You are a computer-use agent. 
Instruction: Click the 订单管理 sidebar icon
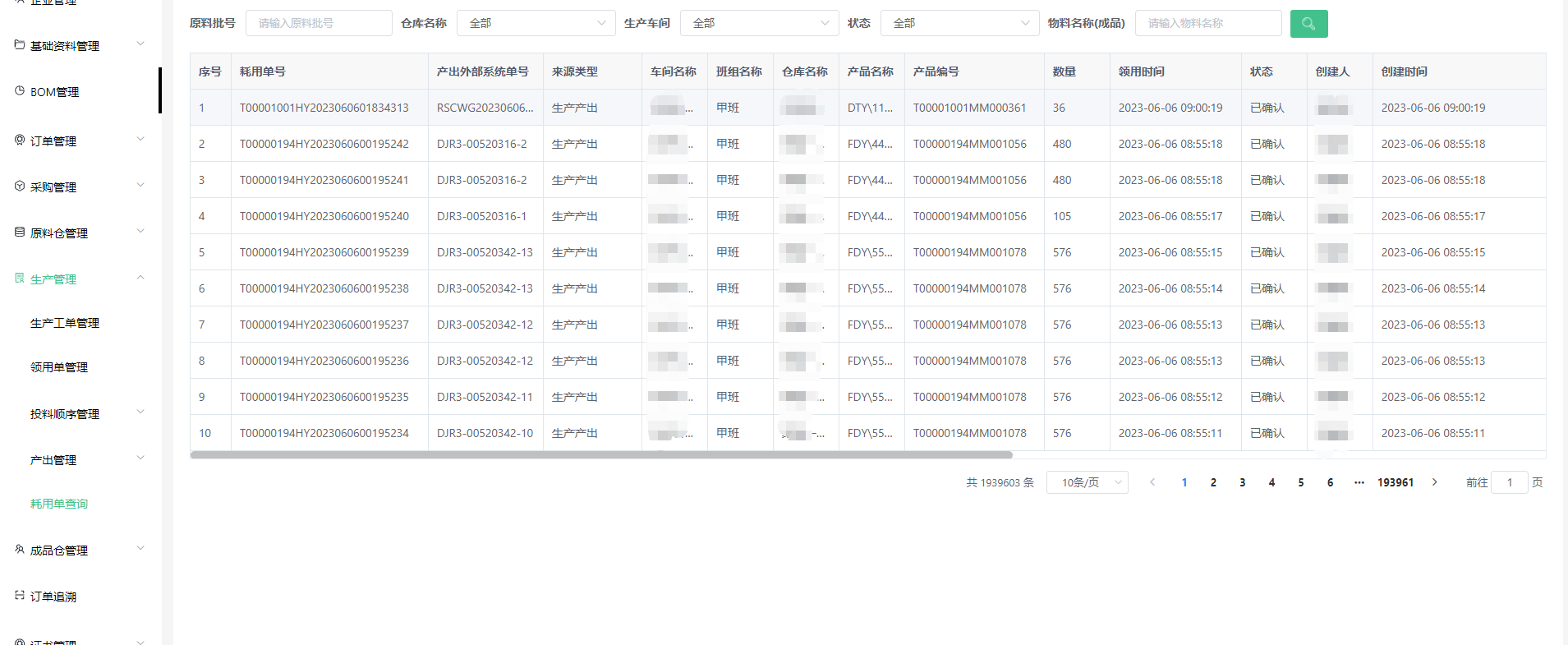click(20, 141)
